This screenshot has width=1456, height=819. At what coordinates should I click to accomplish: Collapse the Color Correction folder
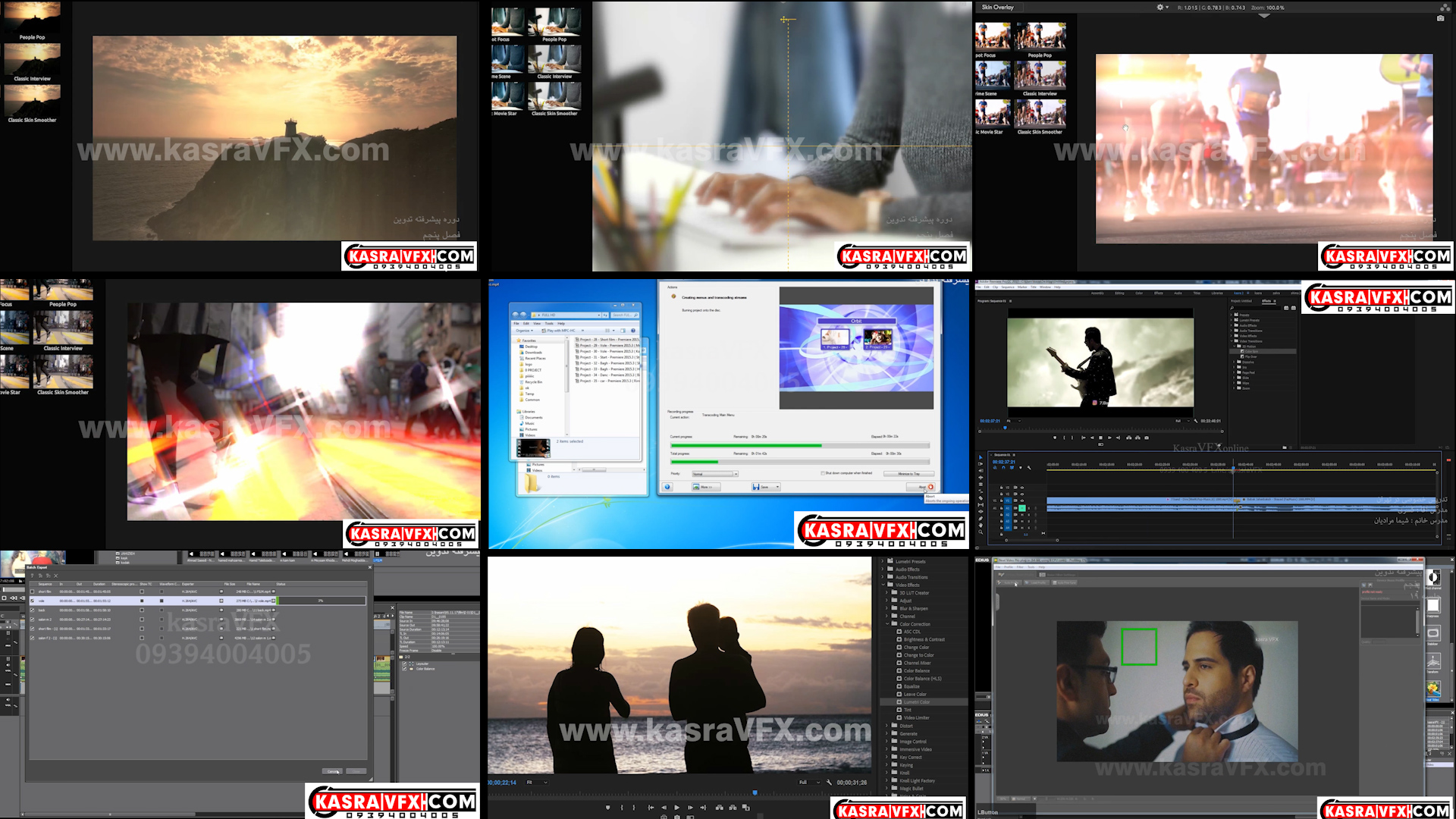[x=886, y=624]
